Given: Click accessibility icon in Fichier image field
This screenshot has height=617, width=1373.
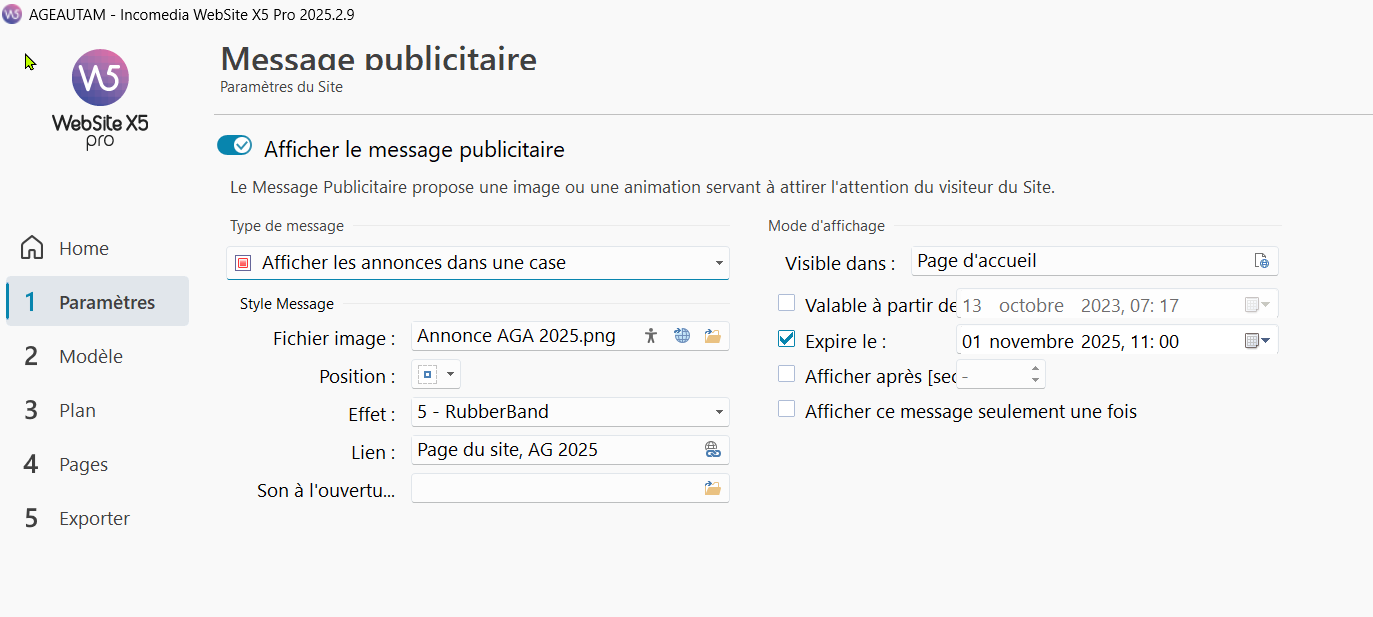Looking at the screenshot, I should click(x=651, y=336).
